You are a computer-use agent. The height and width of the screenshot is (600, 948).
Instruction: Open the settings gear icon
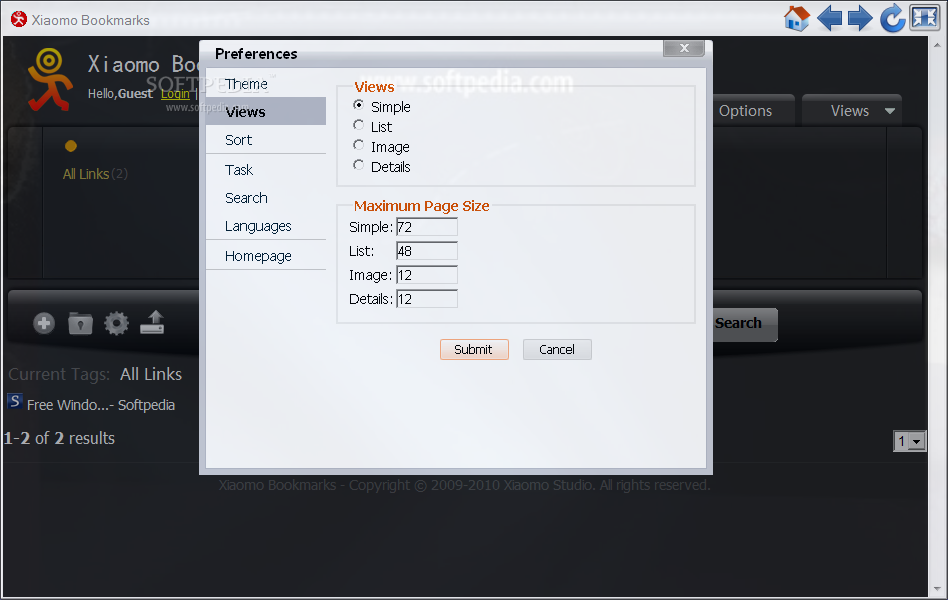click(116, 324)
